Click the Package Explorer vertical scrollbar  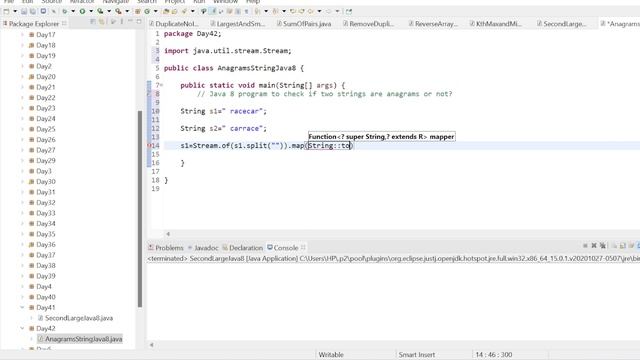(x=140, y=208)
